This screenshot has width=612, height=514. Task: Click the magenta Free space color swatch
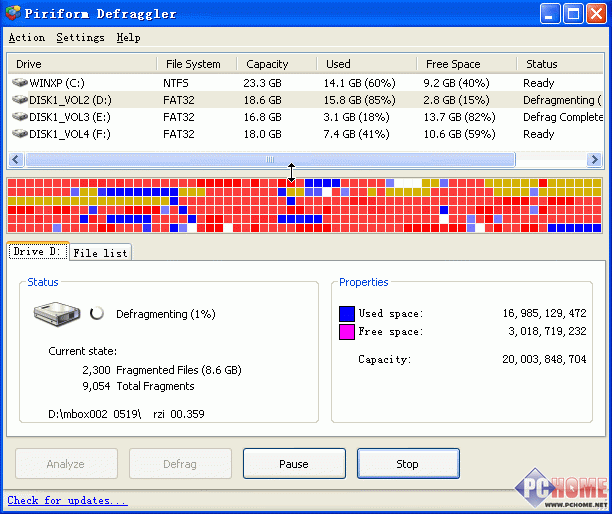pos(347,332)
